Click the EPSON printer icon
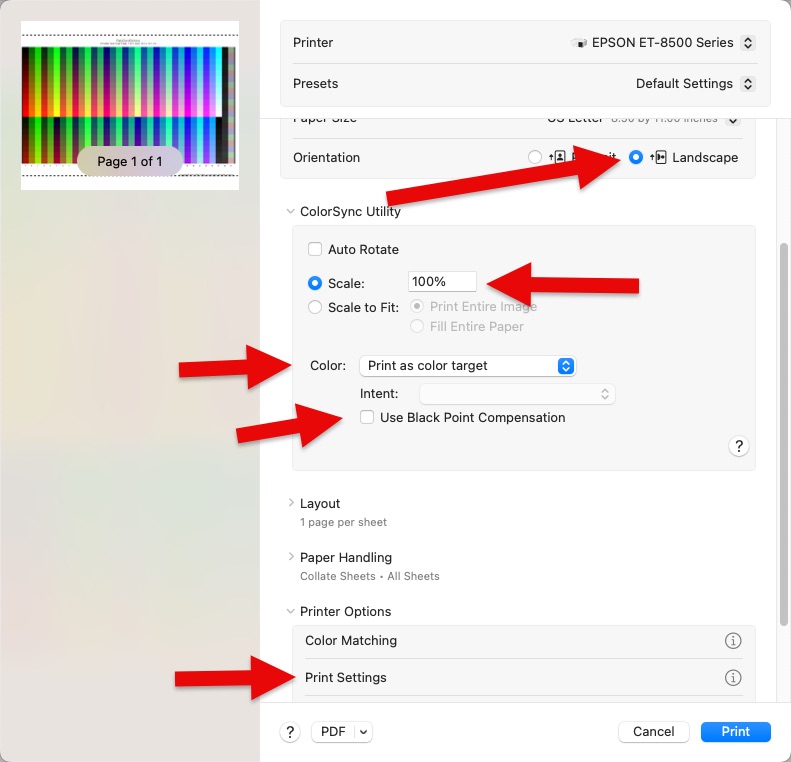The width and height of the screenshot is (791, 762). (x=578, y=43)
